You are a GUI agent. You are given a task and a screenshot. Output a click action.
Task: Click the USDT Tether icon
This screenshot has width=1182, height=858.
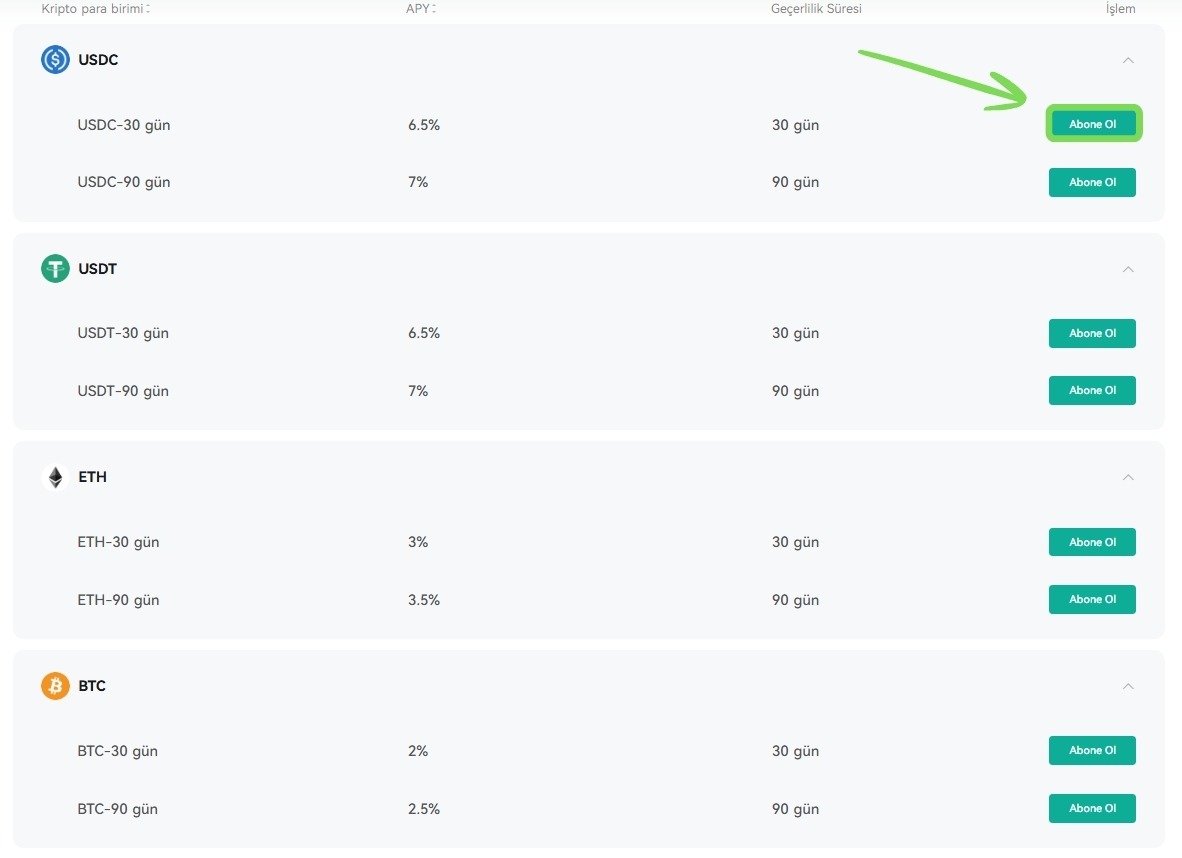[x=55, y=268]
